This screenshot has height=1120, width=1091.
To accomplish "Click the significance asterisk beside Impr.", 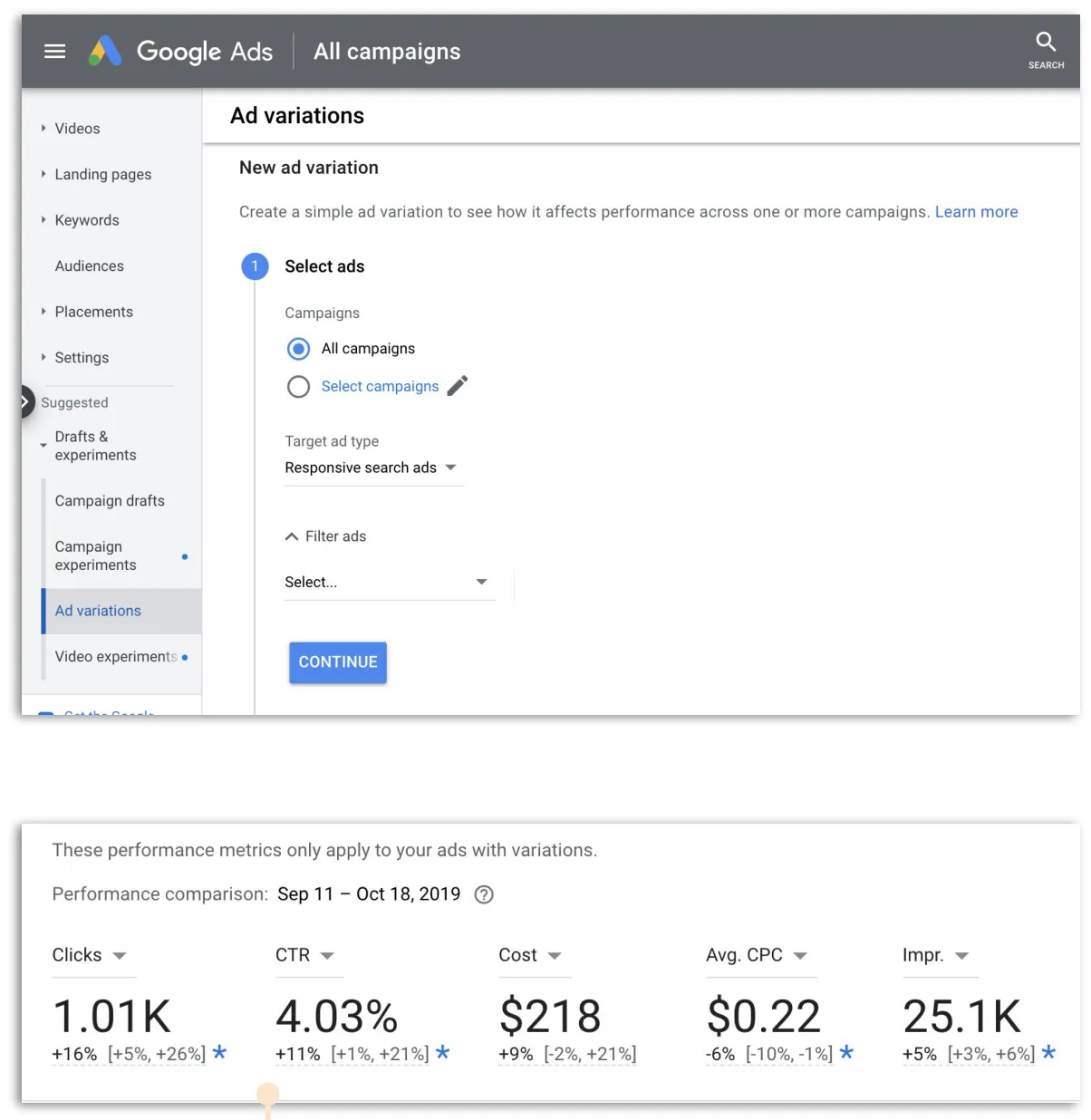I will (x=1048, y=1053).
